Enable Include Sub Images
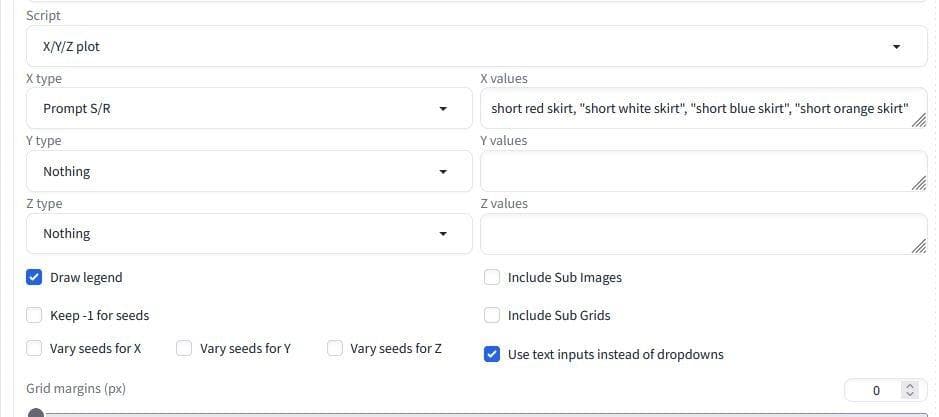This screenshot has height=417, width=939. tap(493, 277)
